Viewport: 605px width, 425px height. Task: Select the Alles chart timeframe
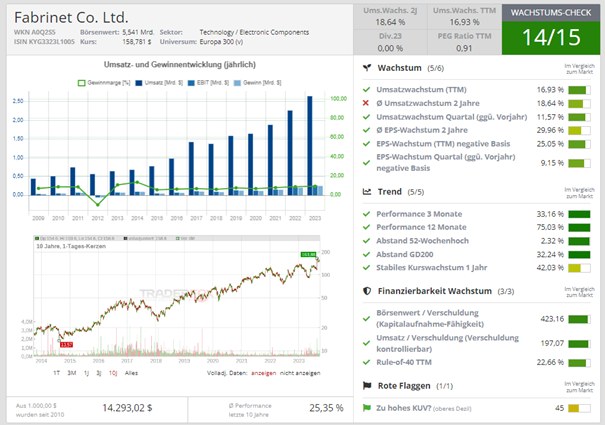(x=131, y=373)
